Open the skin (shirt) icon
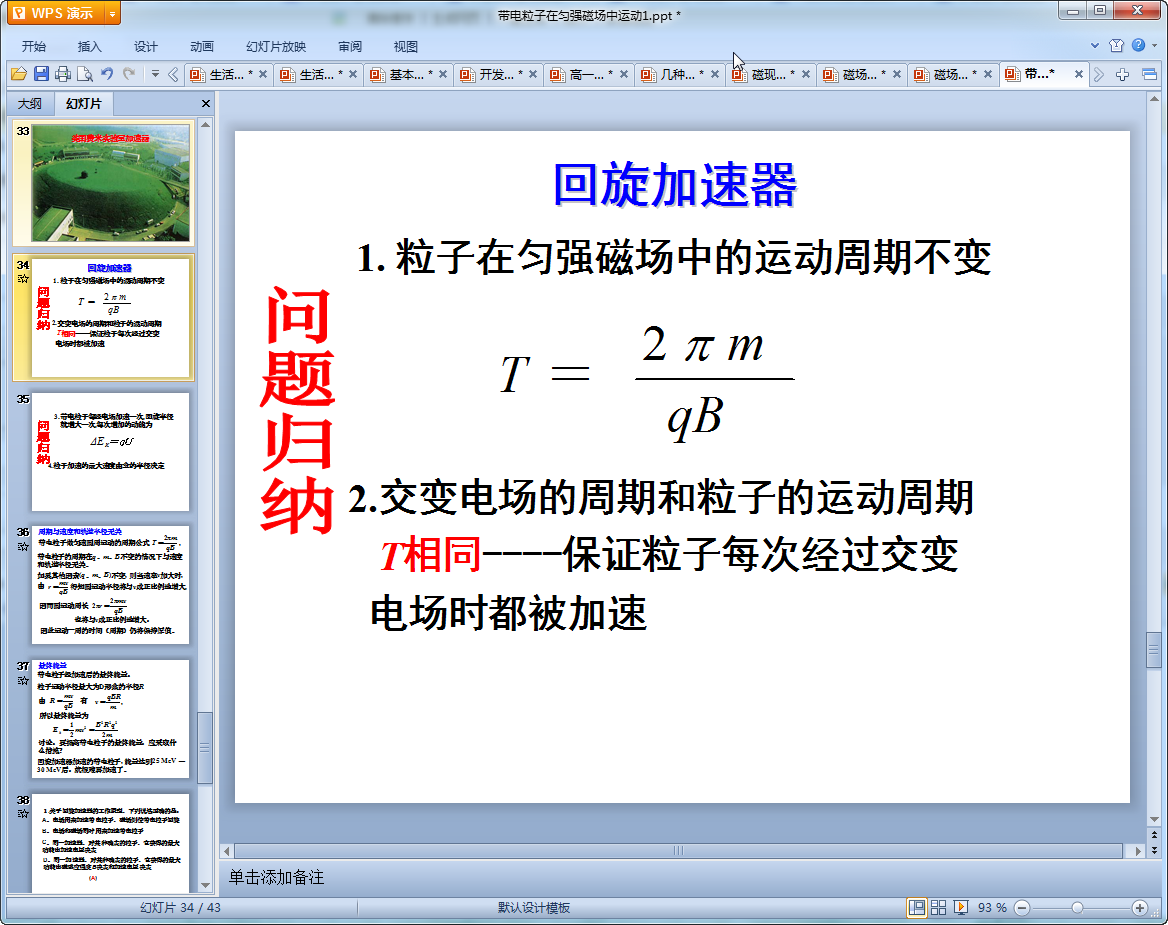Viewport: 1168px width, 925px height. pos(1116,45)
